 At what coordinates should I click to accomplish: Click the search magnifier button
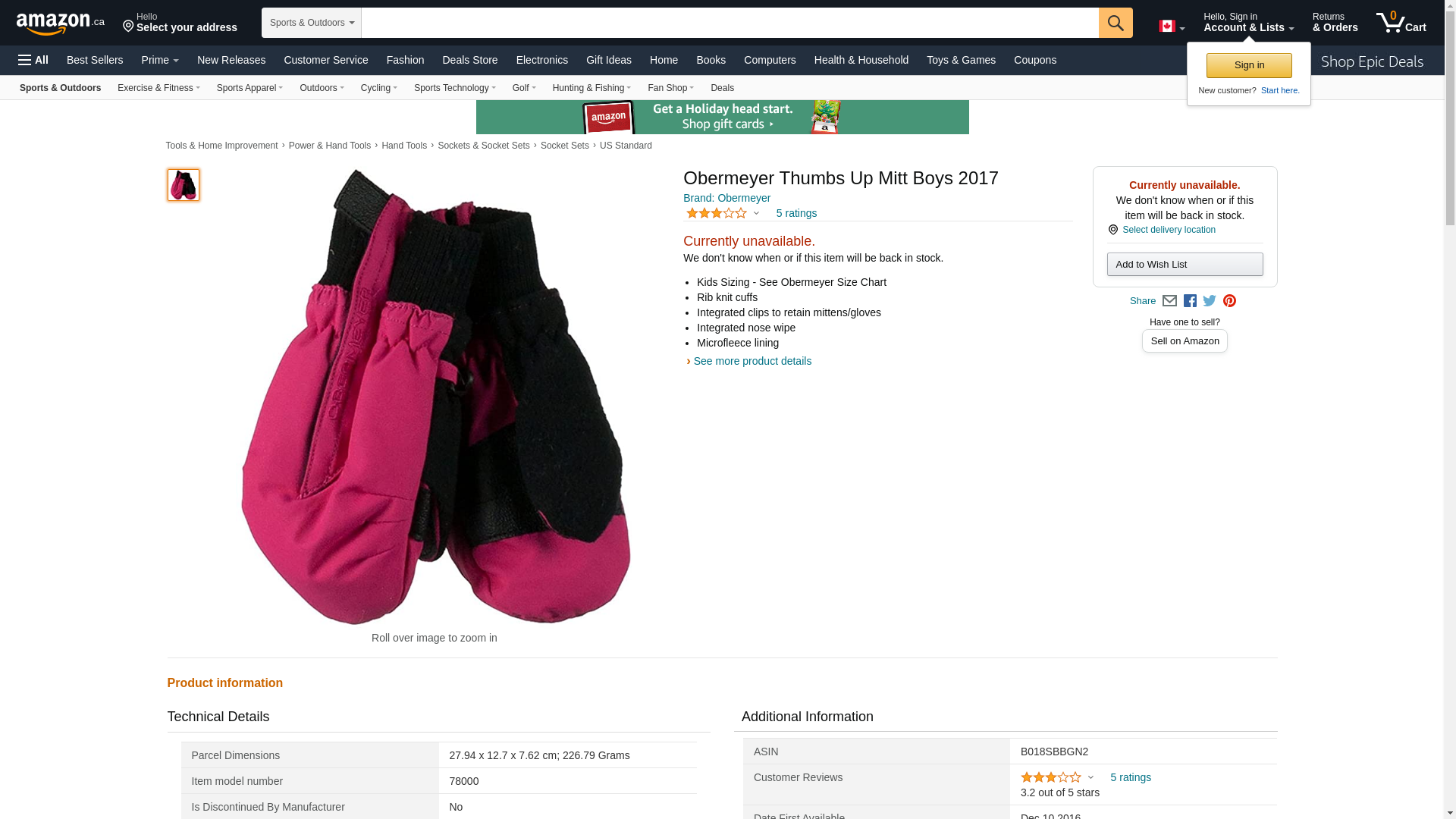[1116, 23]
